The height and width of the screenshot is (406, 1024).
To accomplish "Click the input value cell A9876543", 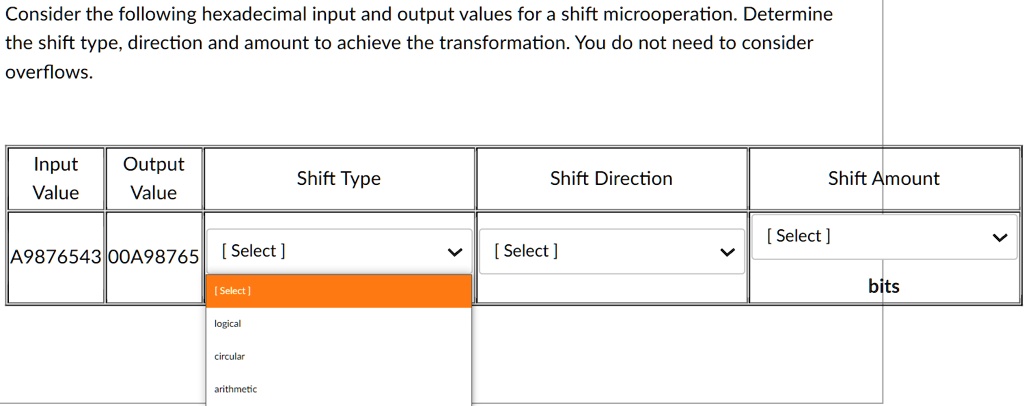I will [x=56, y=257].
